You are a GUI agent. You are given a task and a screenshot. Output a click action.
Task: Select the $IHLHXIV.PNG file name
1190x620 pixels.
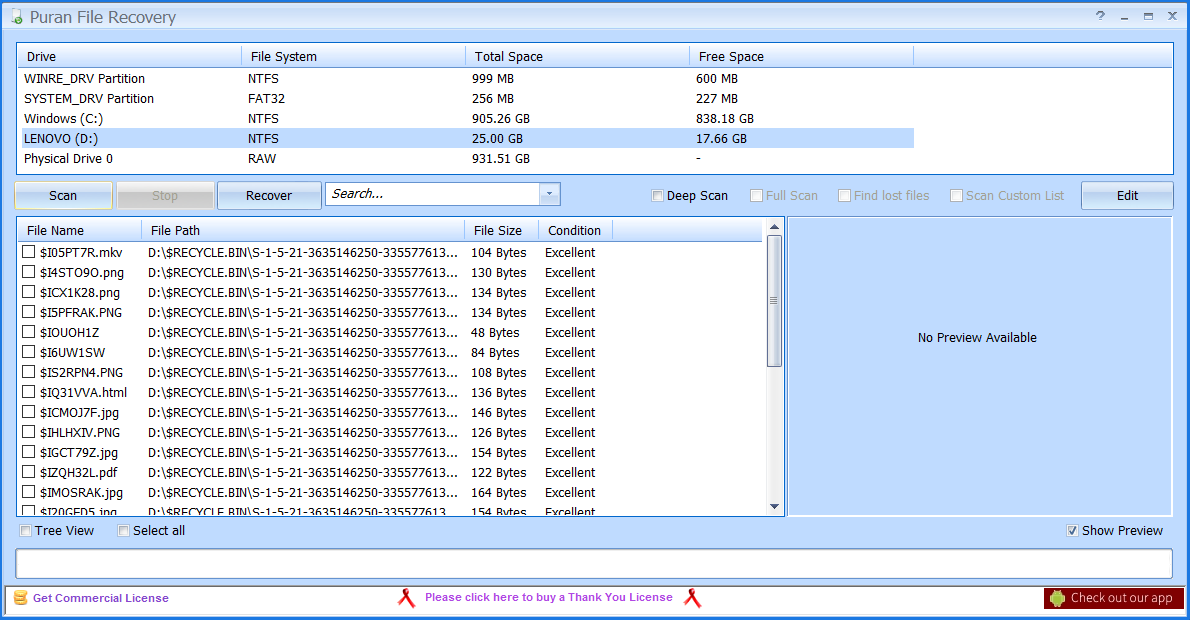coord(80,432)
